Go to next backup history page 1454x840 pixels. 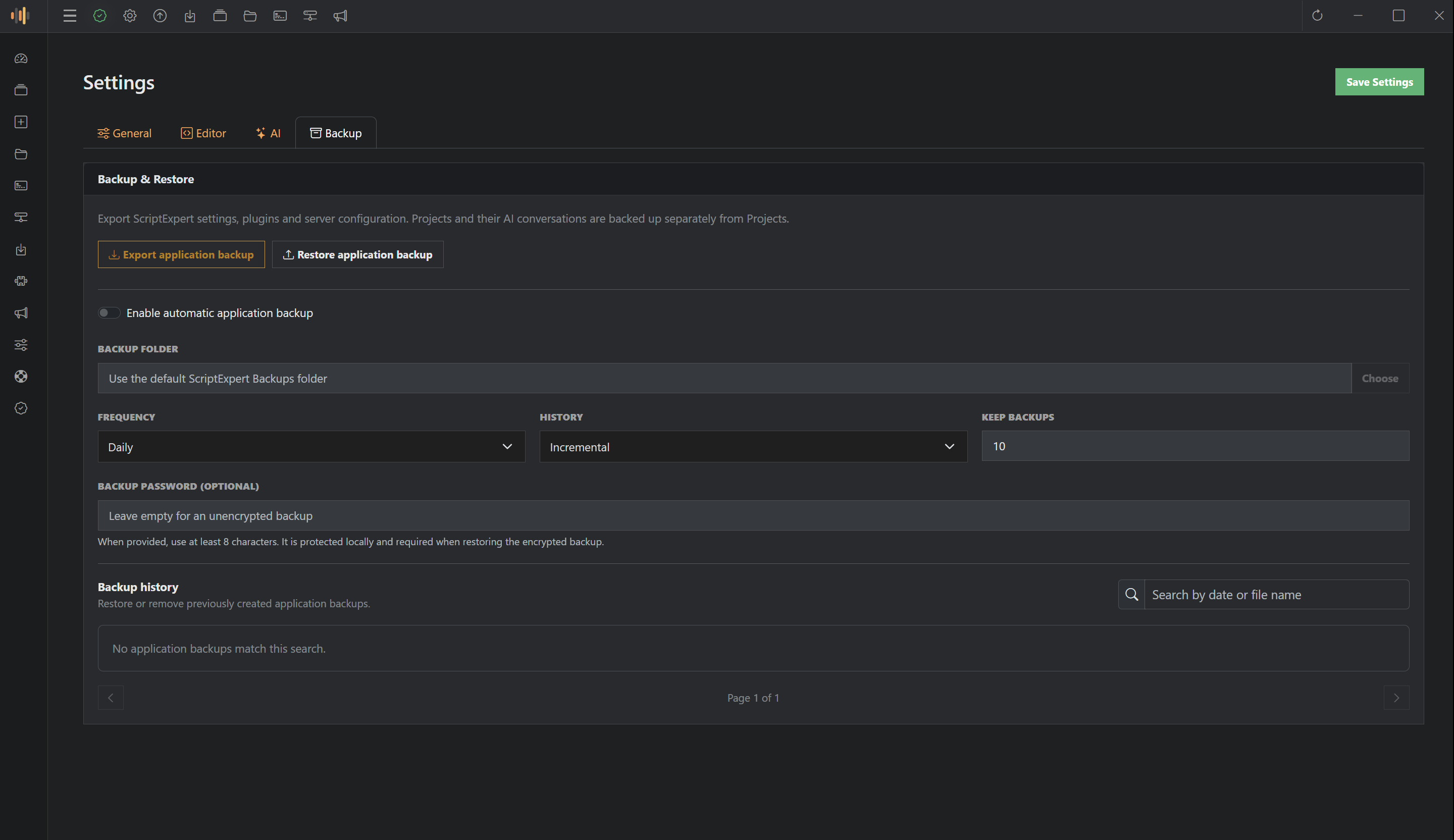pos(1396,698)
